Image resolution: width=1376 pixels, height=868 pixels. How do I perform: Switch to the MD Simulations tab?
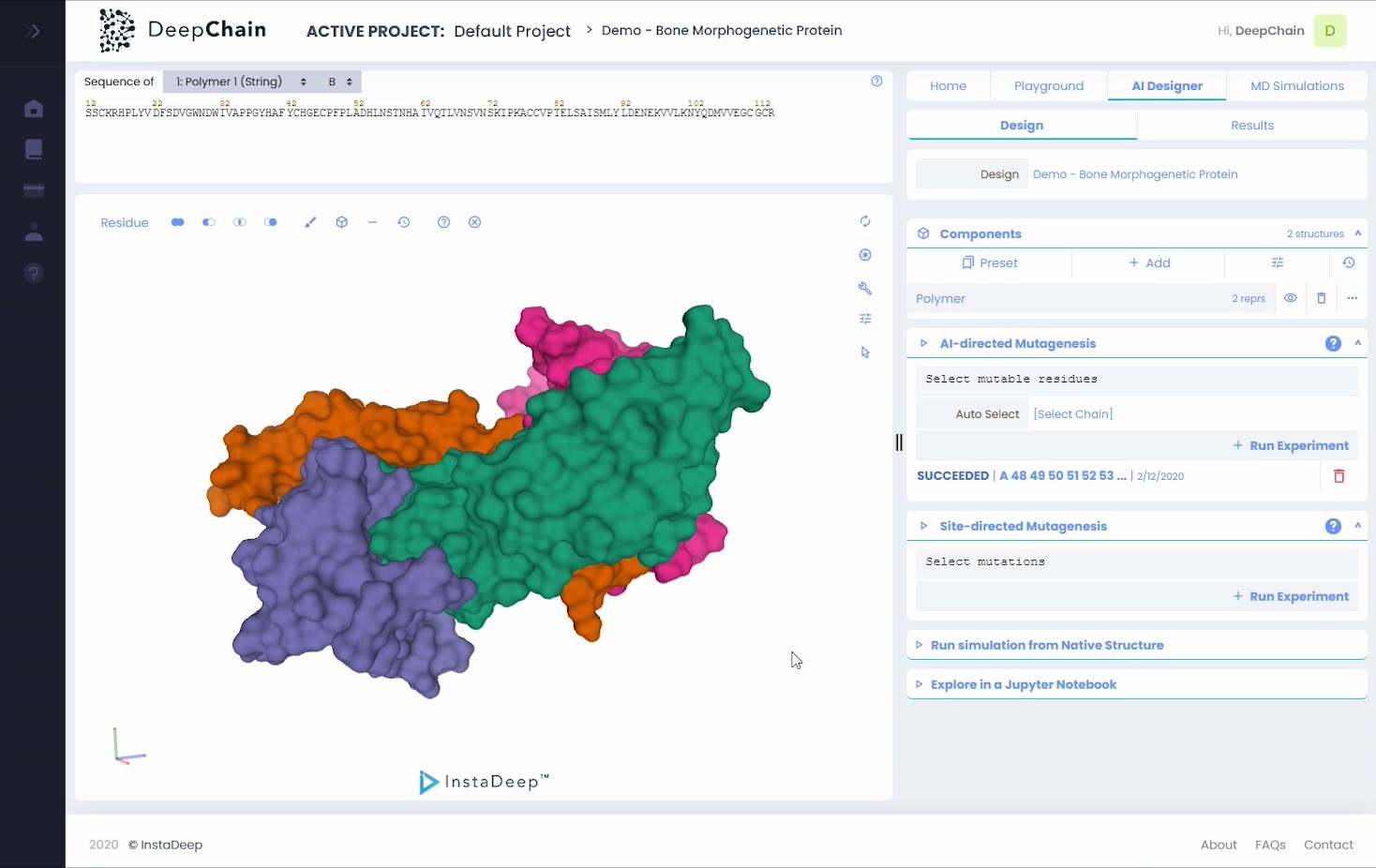1296,85
